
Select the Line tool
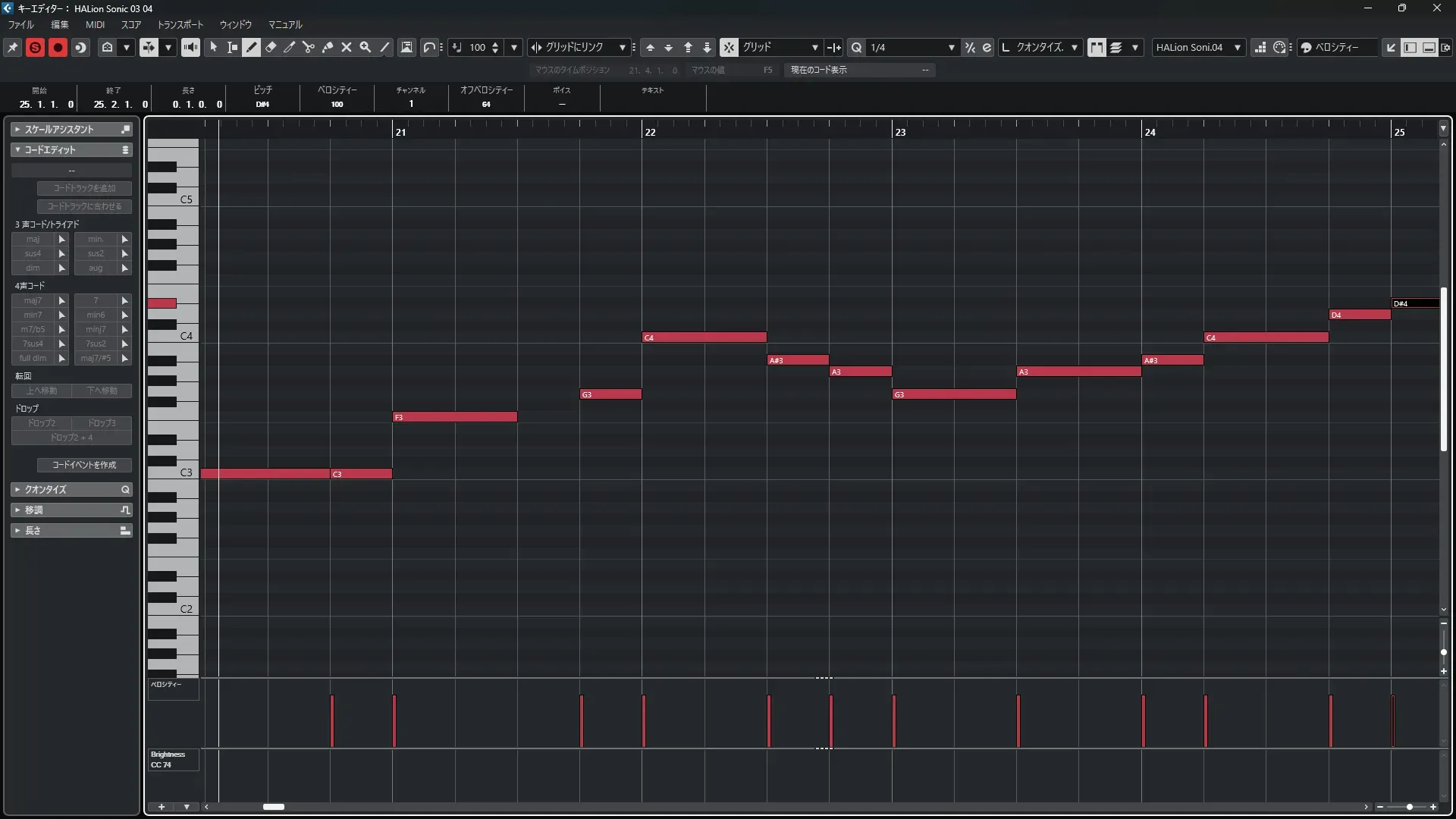pyautogui.click(x=385, y=47)
